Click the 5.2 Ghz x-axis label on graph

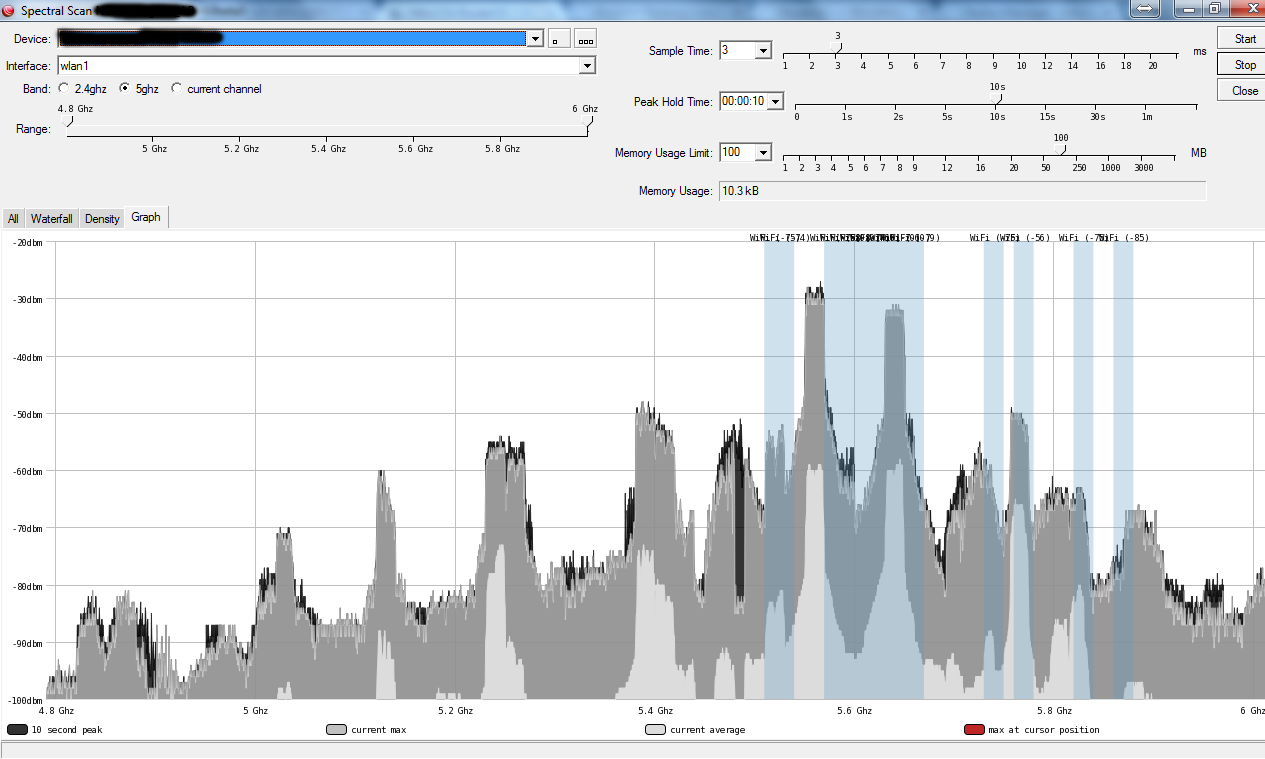click(x=455, y=711)
